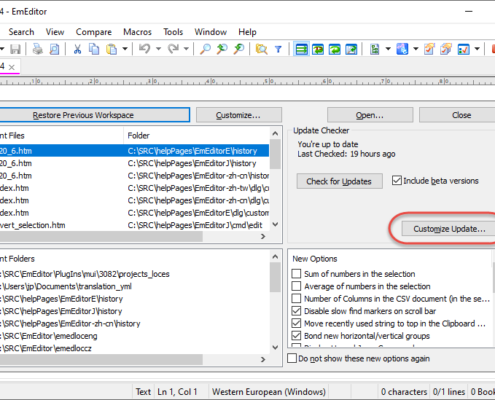Click the down arrow of recent files scrollbar
The width and height of the screenshot is (495, 400).
pyautogui.click(x=275, y=224)
